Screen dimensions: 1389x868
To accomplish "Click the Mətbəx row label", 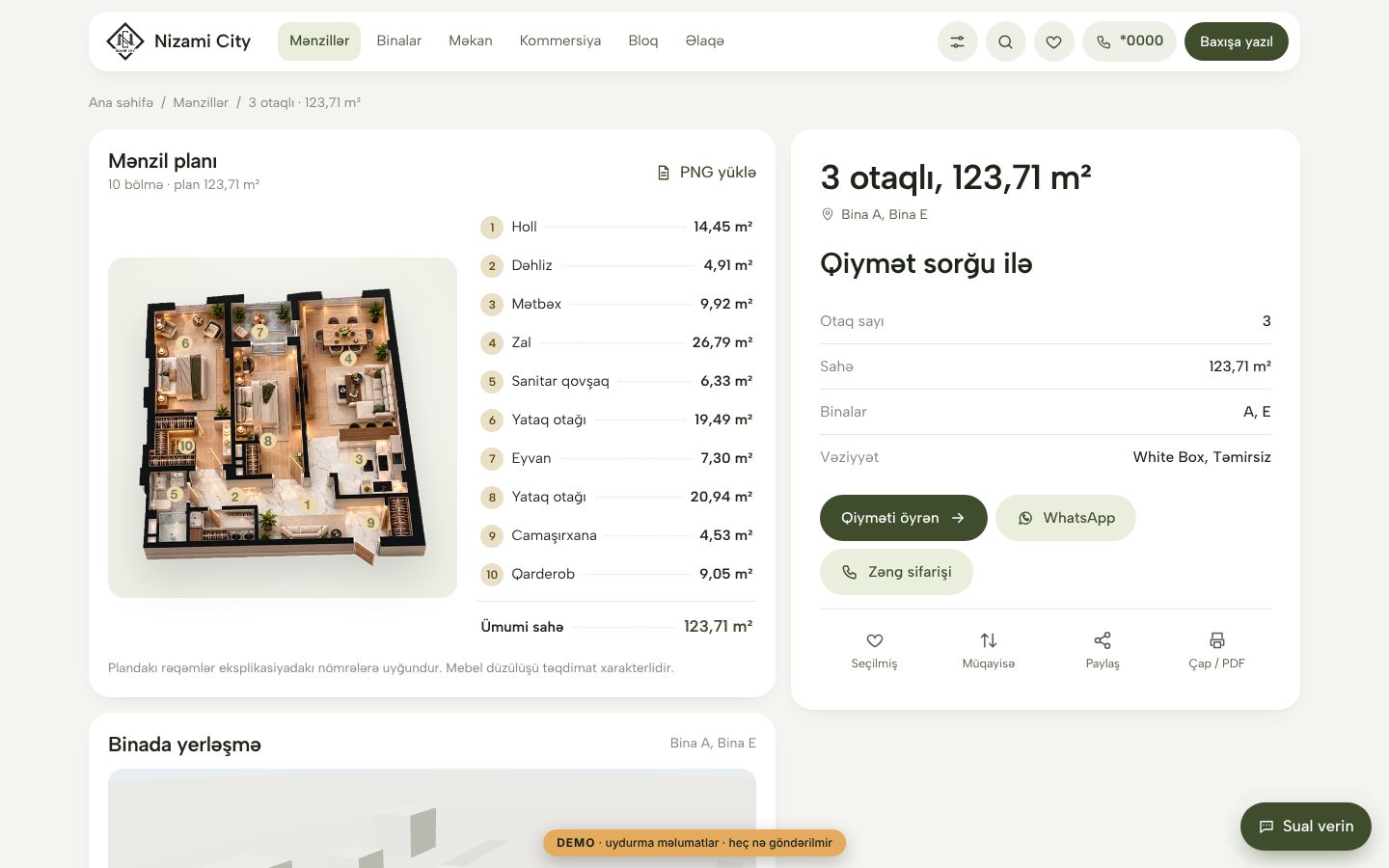I will click(x=536, y=304).
